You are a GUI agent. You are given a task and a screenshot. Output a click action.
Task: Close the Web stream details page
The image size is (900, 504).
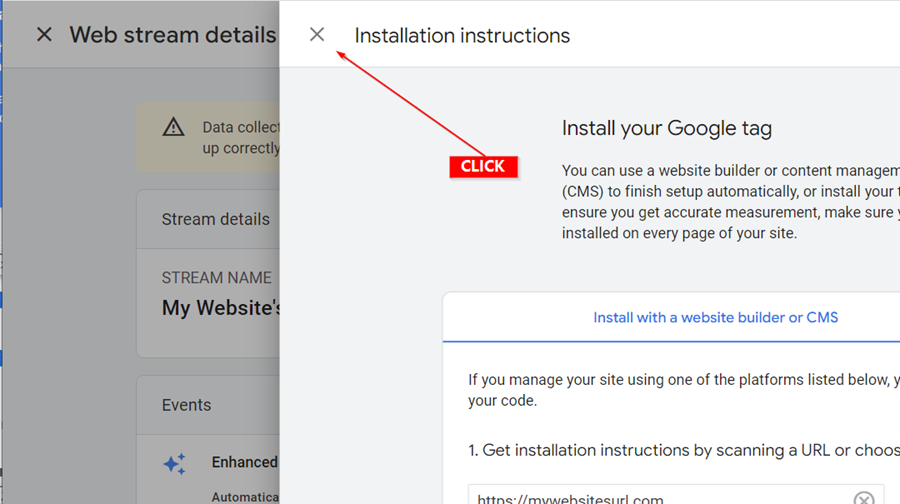point(44,35)
